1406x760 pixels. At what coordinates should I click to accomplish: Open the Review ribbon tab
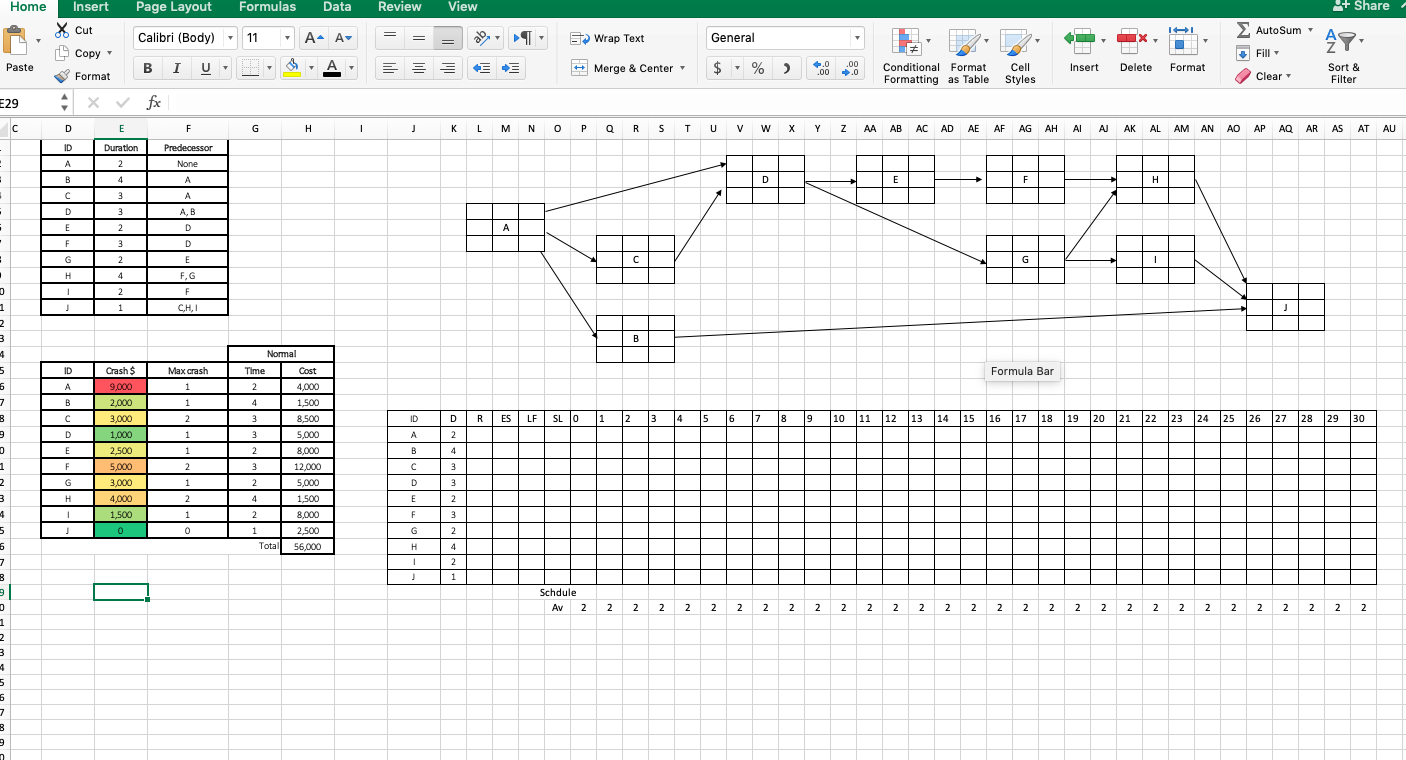(399, 7)
